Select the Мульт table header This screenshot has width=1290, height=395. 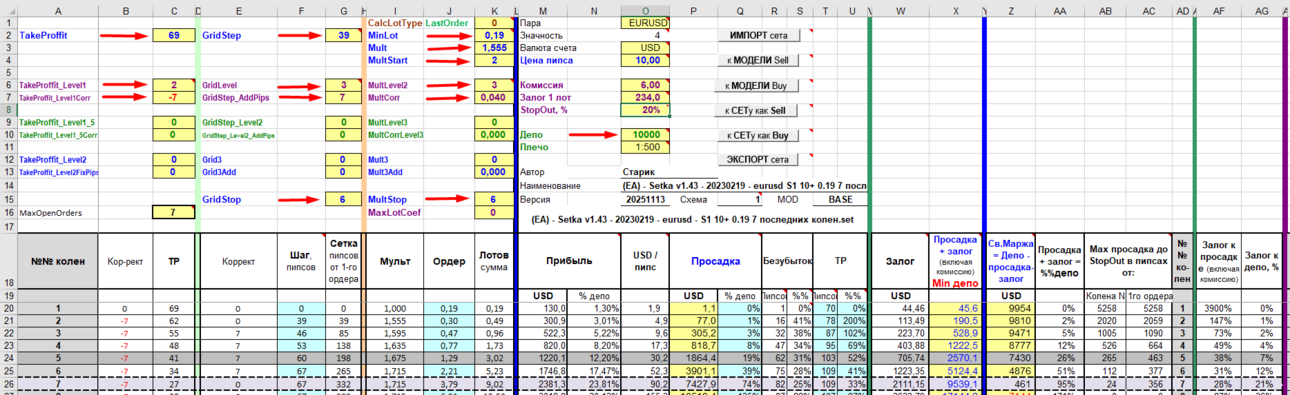coord(395,260)
